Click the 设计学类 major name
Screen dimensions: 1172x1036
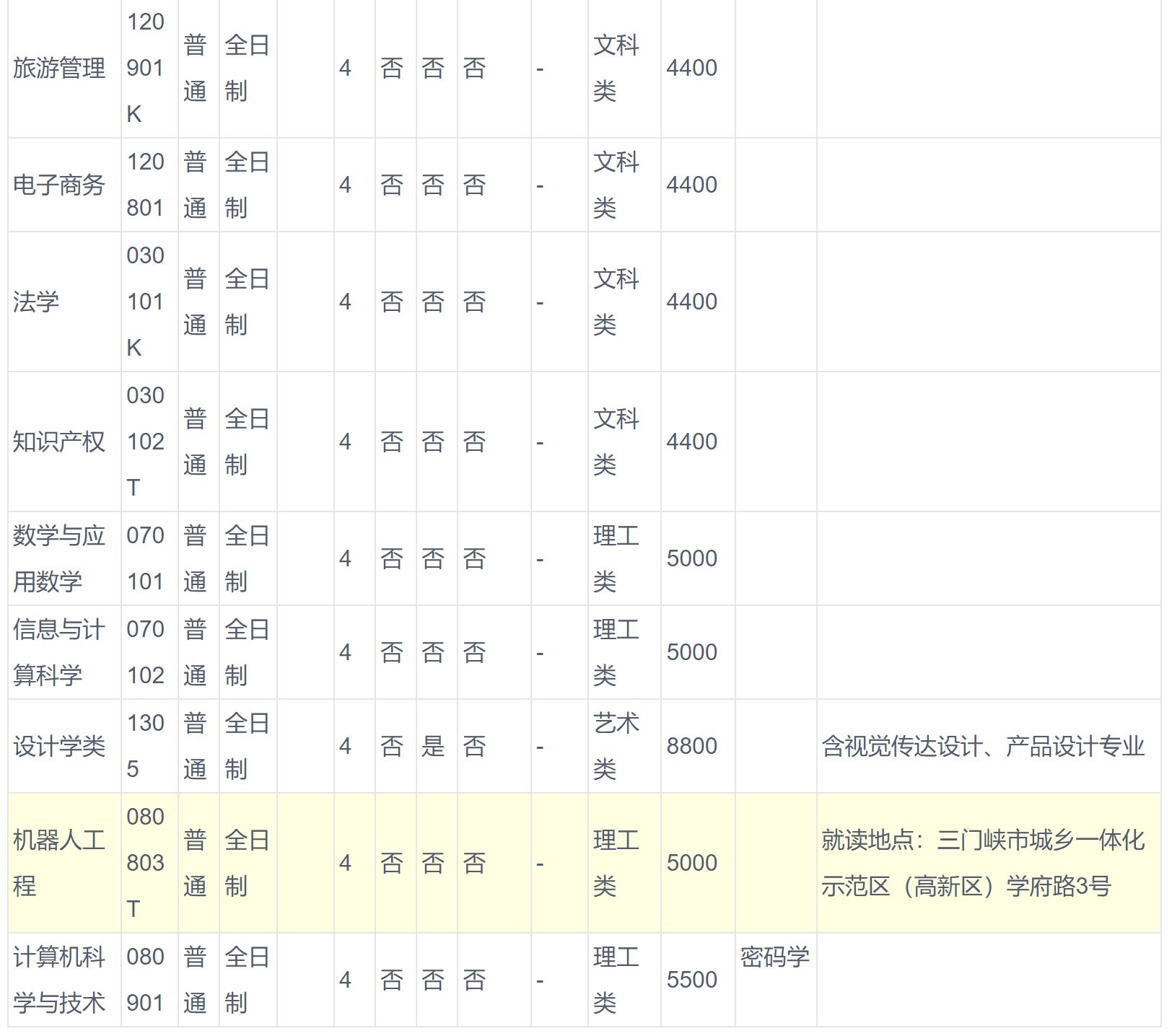point(59,747)
